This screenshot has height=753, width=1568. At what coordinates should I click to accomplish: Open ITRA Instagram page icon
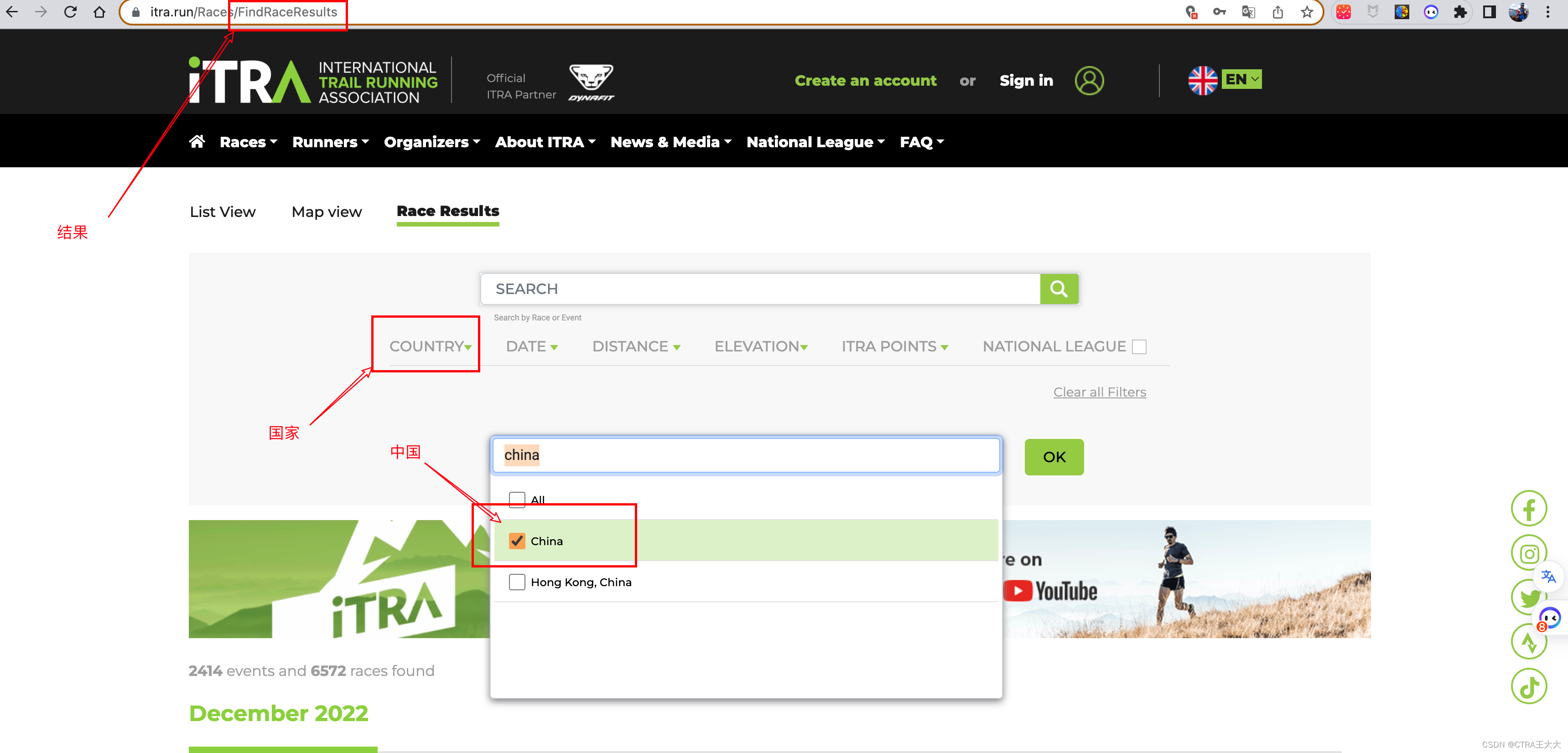[1528, 553]
